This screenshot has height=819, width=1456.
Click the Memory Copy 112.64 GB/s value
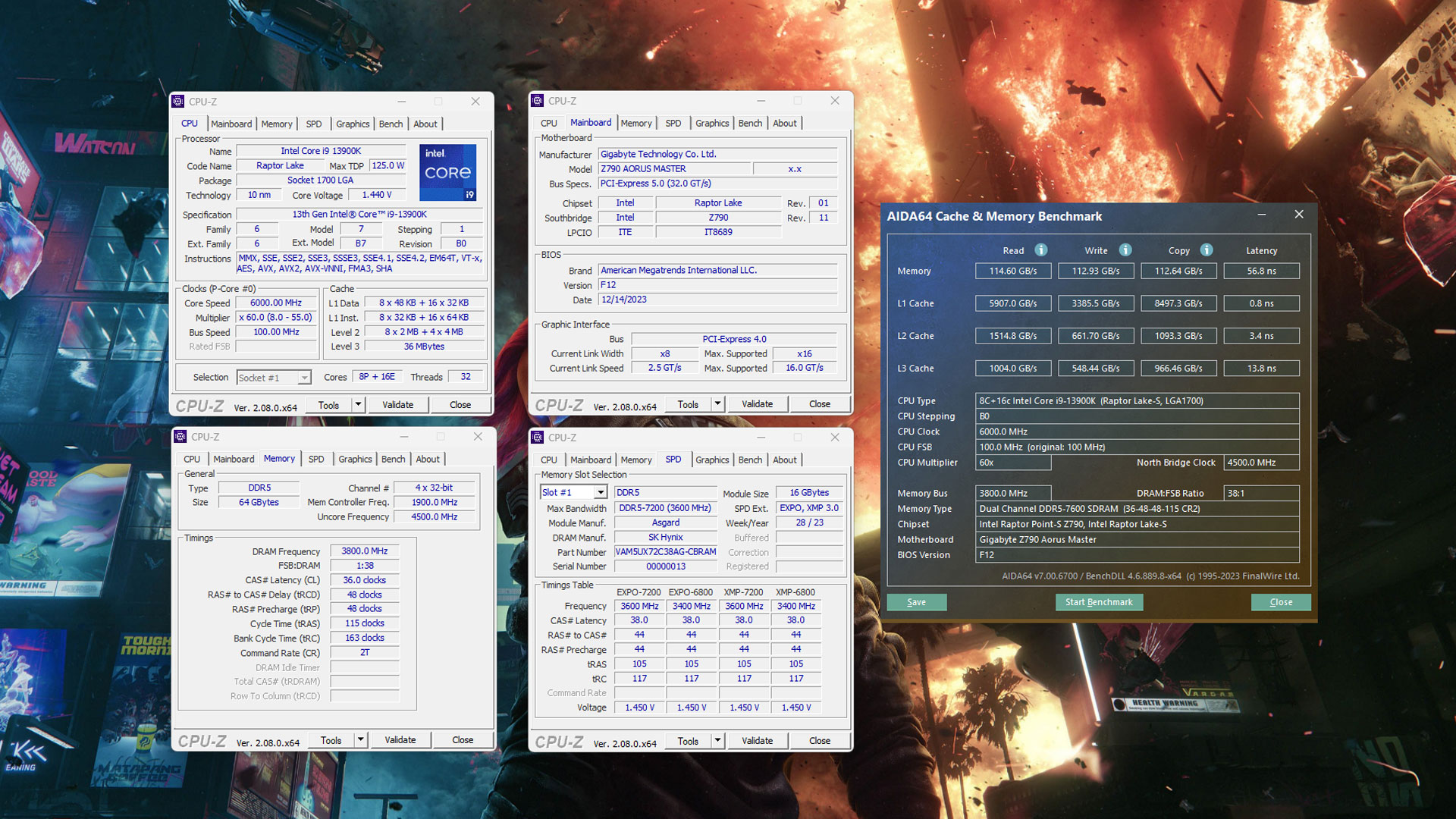click(x=1178, y=271)
